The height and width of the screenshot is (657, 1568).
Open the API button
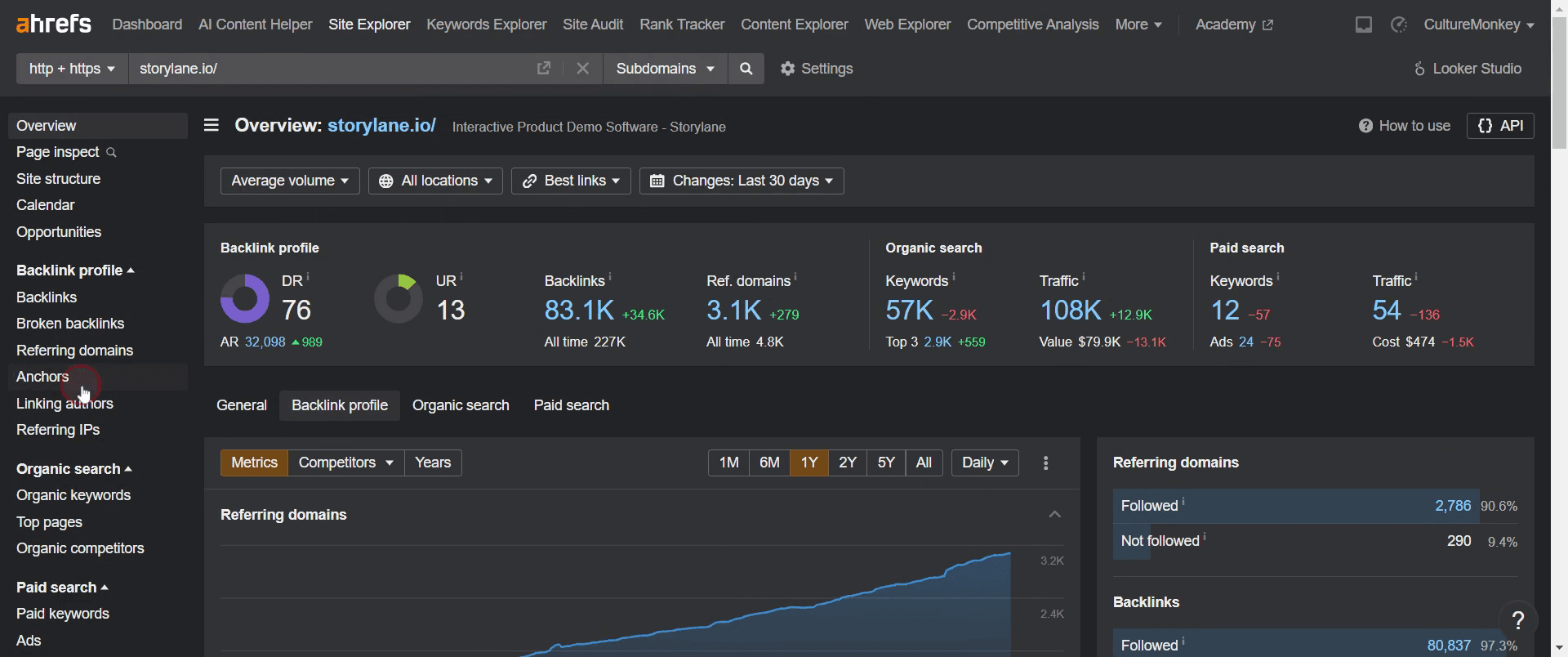(x=1500, y=126)
